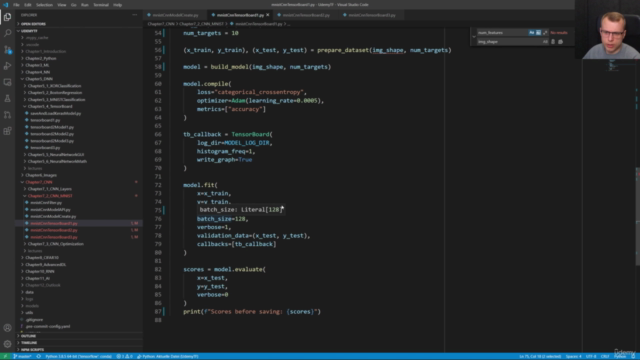The image size is (640, 360).
Task: Click the Explorer more actions ellipsis
Action: coord(135,15)
